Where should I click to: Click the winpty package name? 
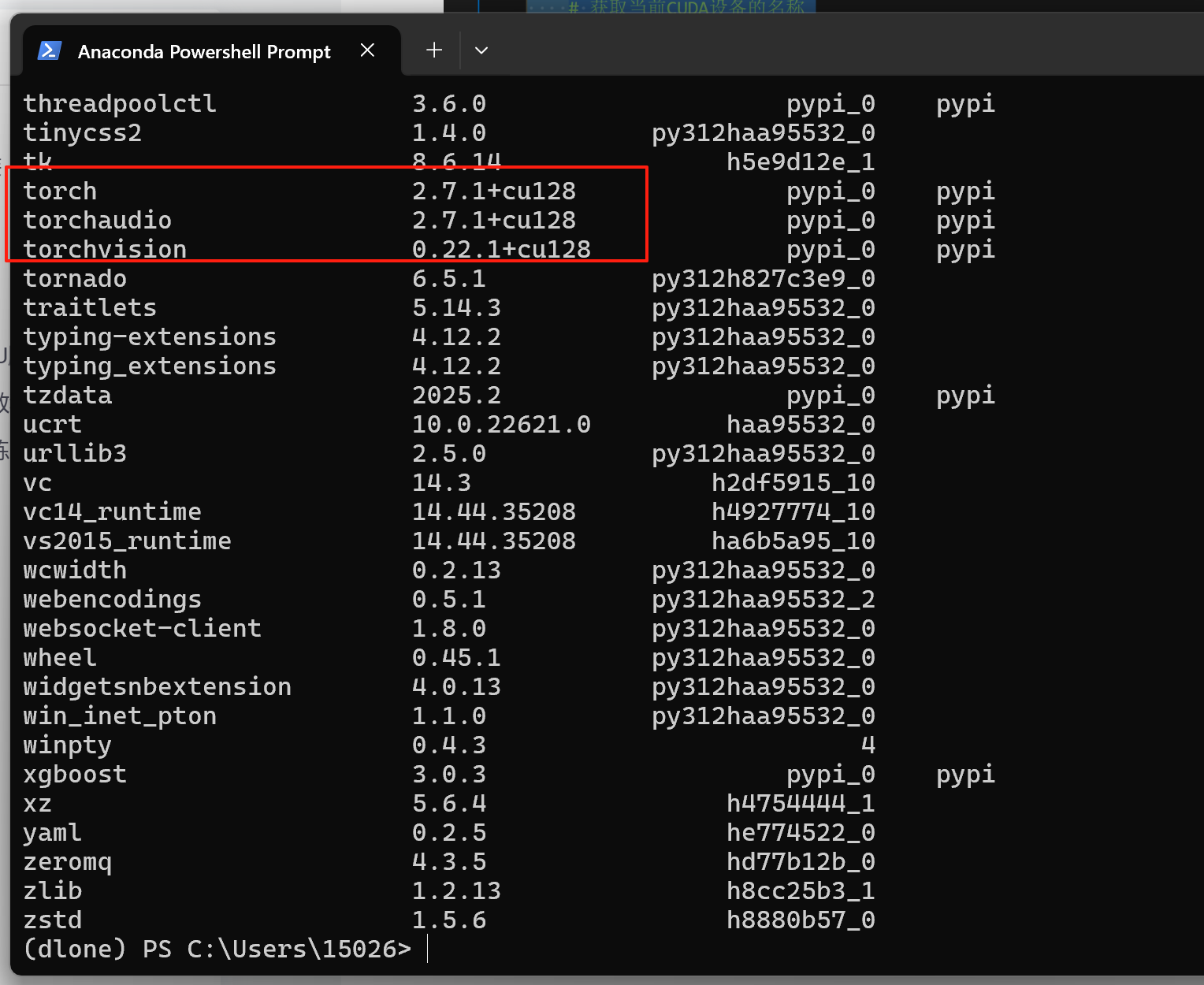click(x=68, y=745)
